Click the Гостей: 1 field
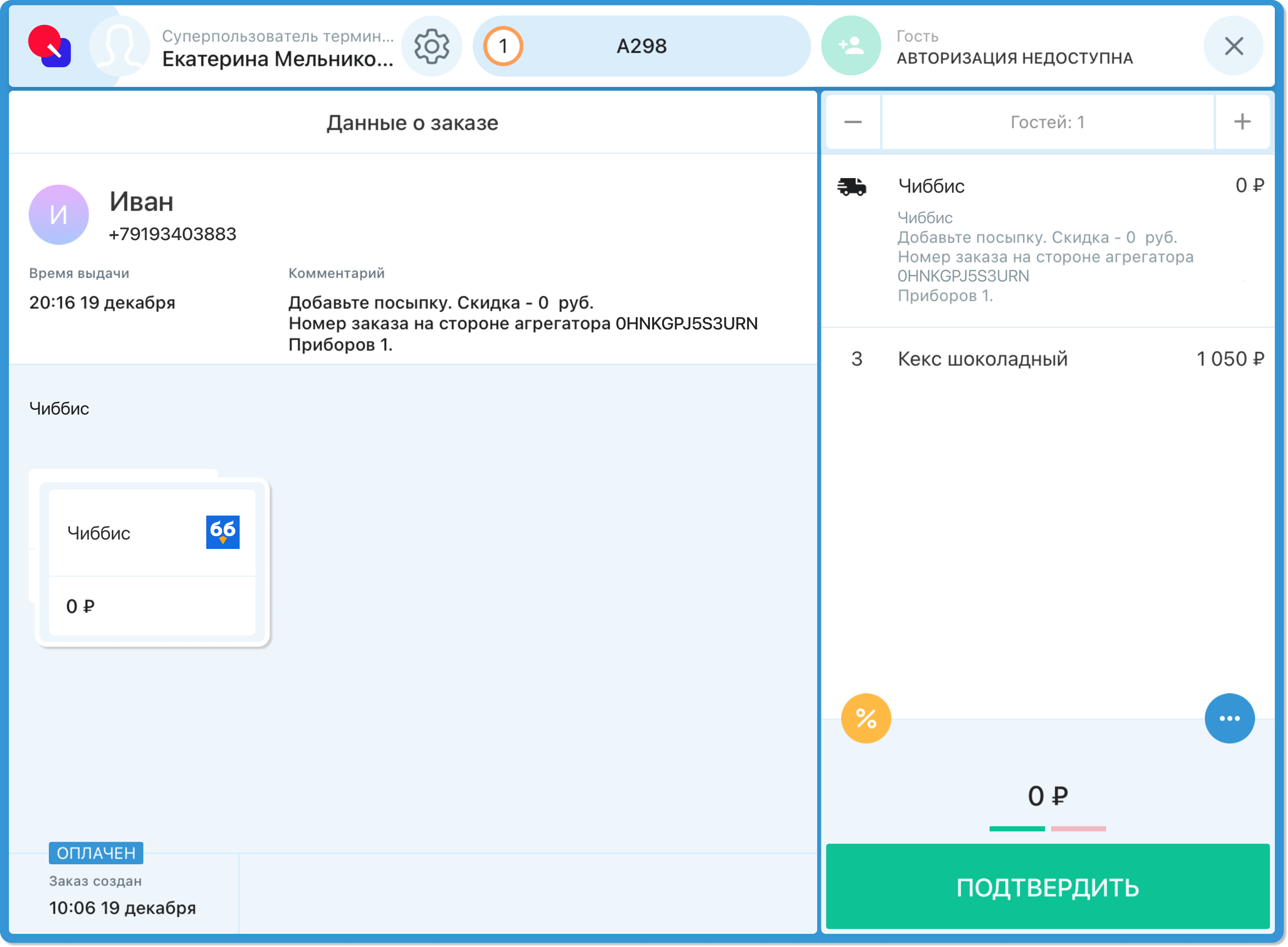 1046,122
